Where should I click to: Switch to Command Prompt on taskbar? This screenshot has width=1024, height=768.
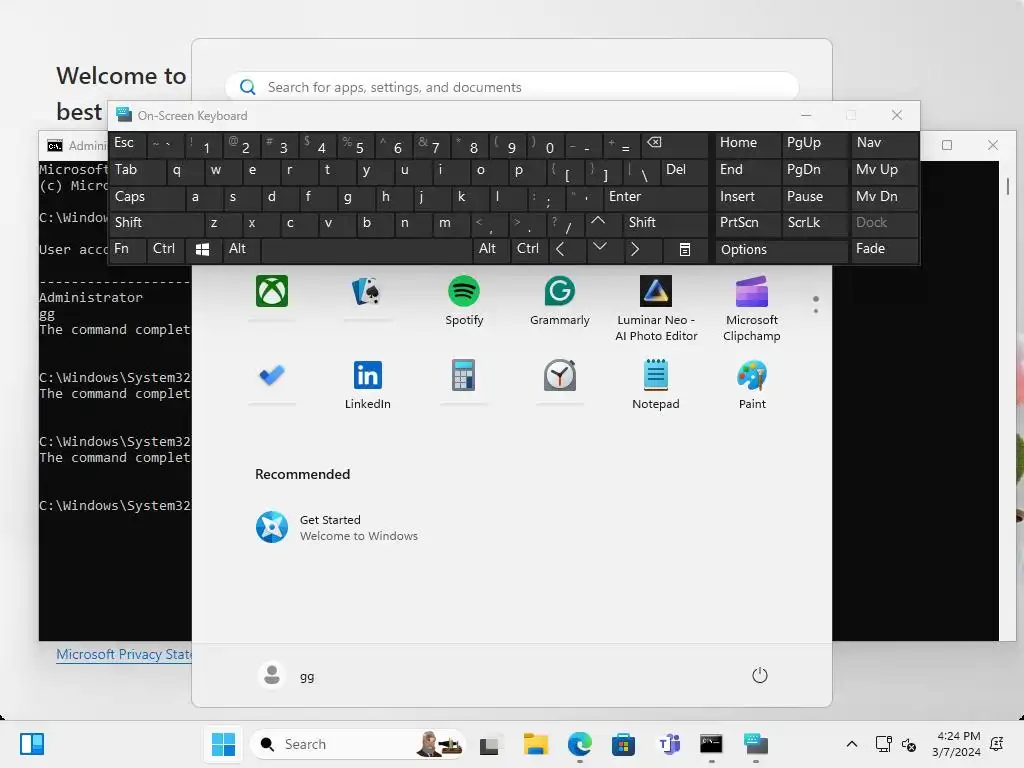pyautogui.click(x=711, y=744)
